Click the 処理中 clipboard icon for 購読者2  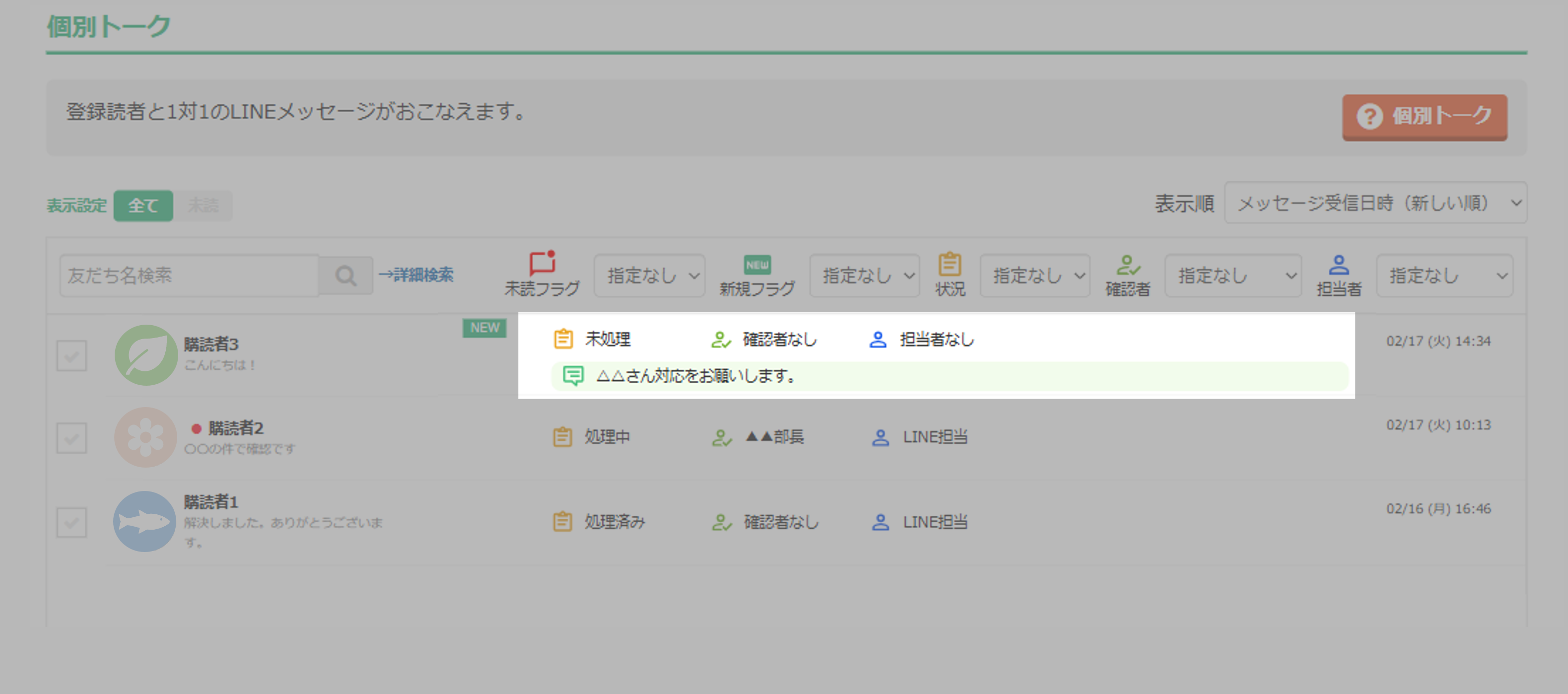coord(562,436)
